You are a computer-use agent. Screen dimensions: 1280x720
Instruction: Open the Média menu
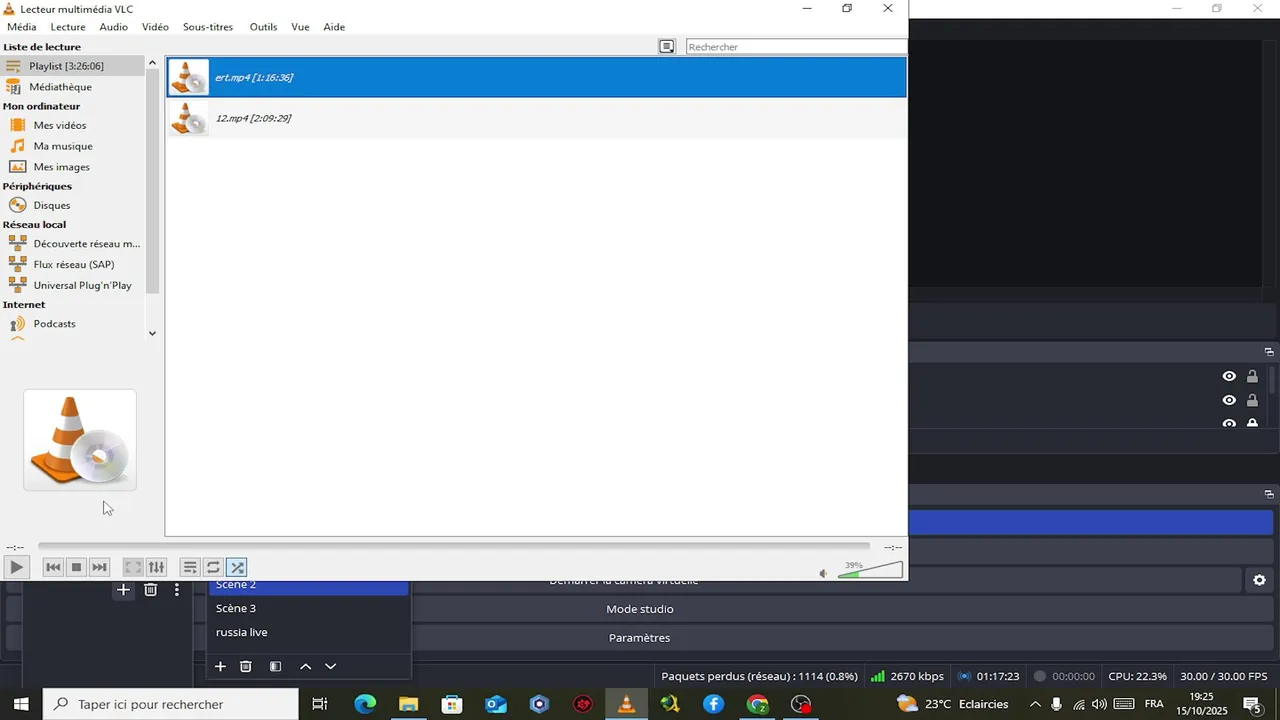click(x=21, y=27)
